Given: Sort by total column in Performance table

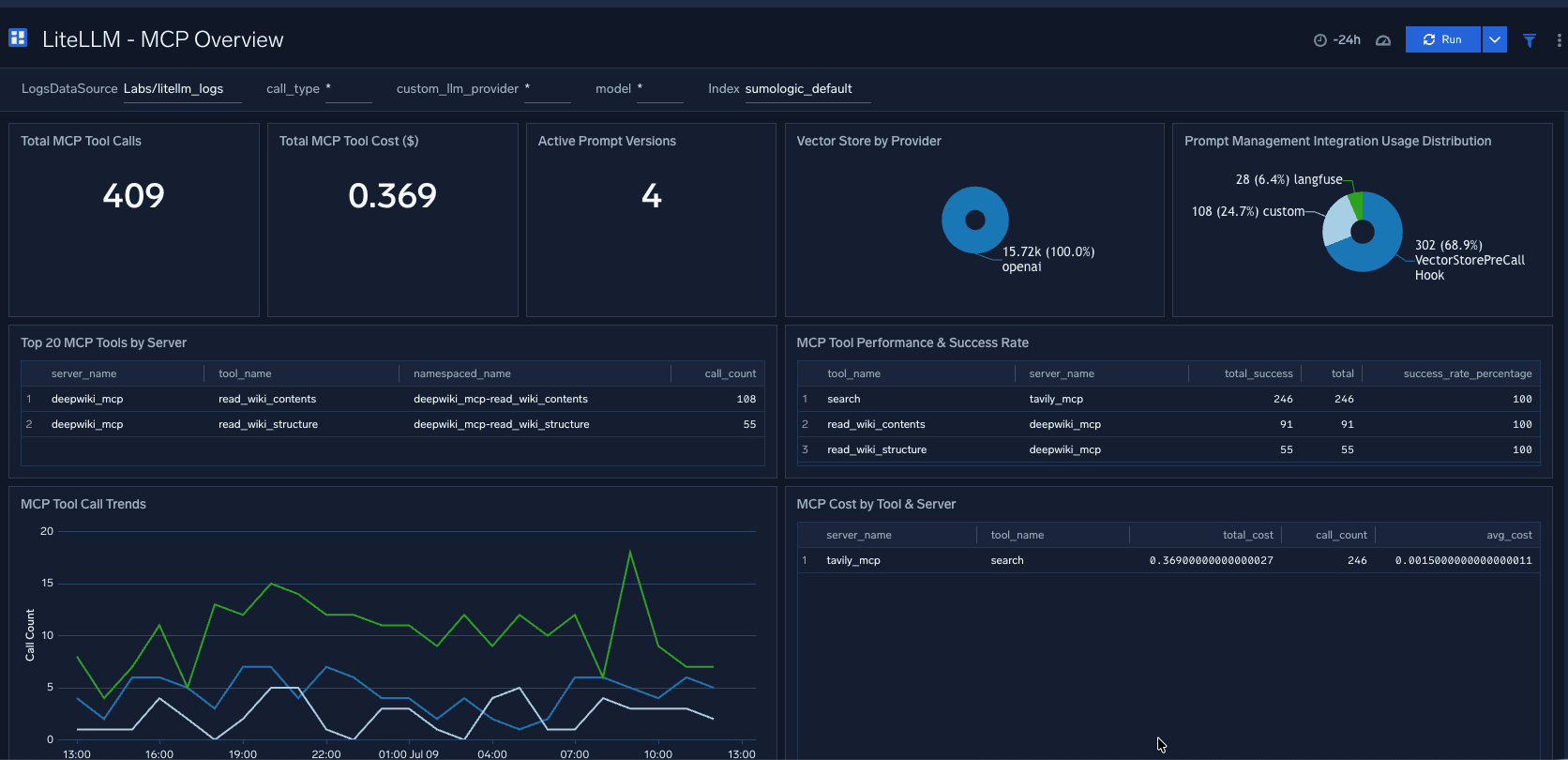Looking at the screenshot, I should pyautogui.click(x=1342, y=373).
